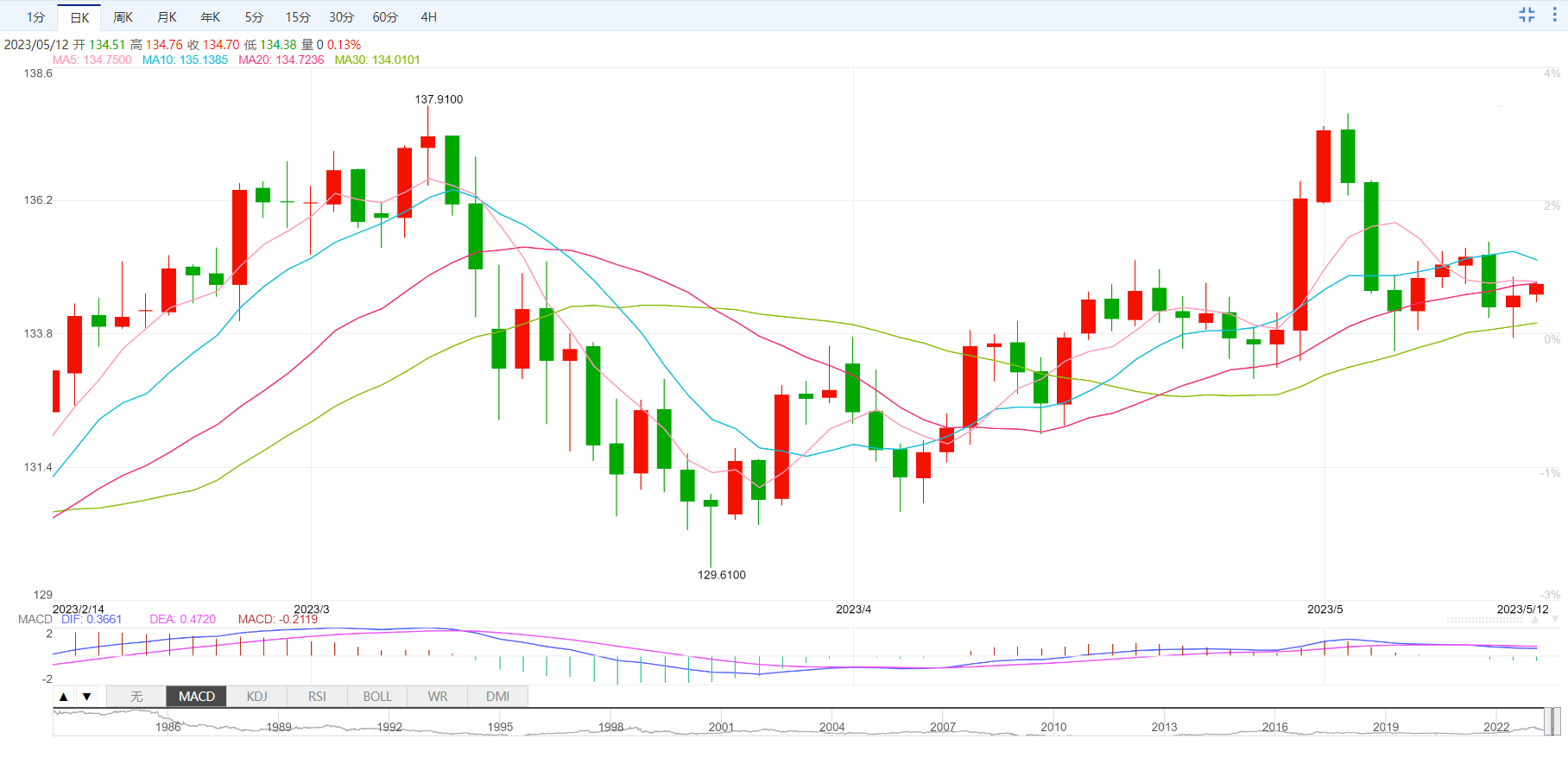The width and height of the screenshot is (1568, 764).
Task: Open the 4H timeframe chart
Action: click(428, 17)
